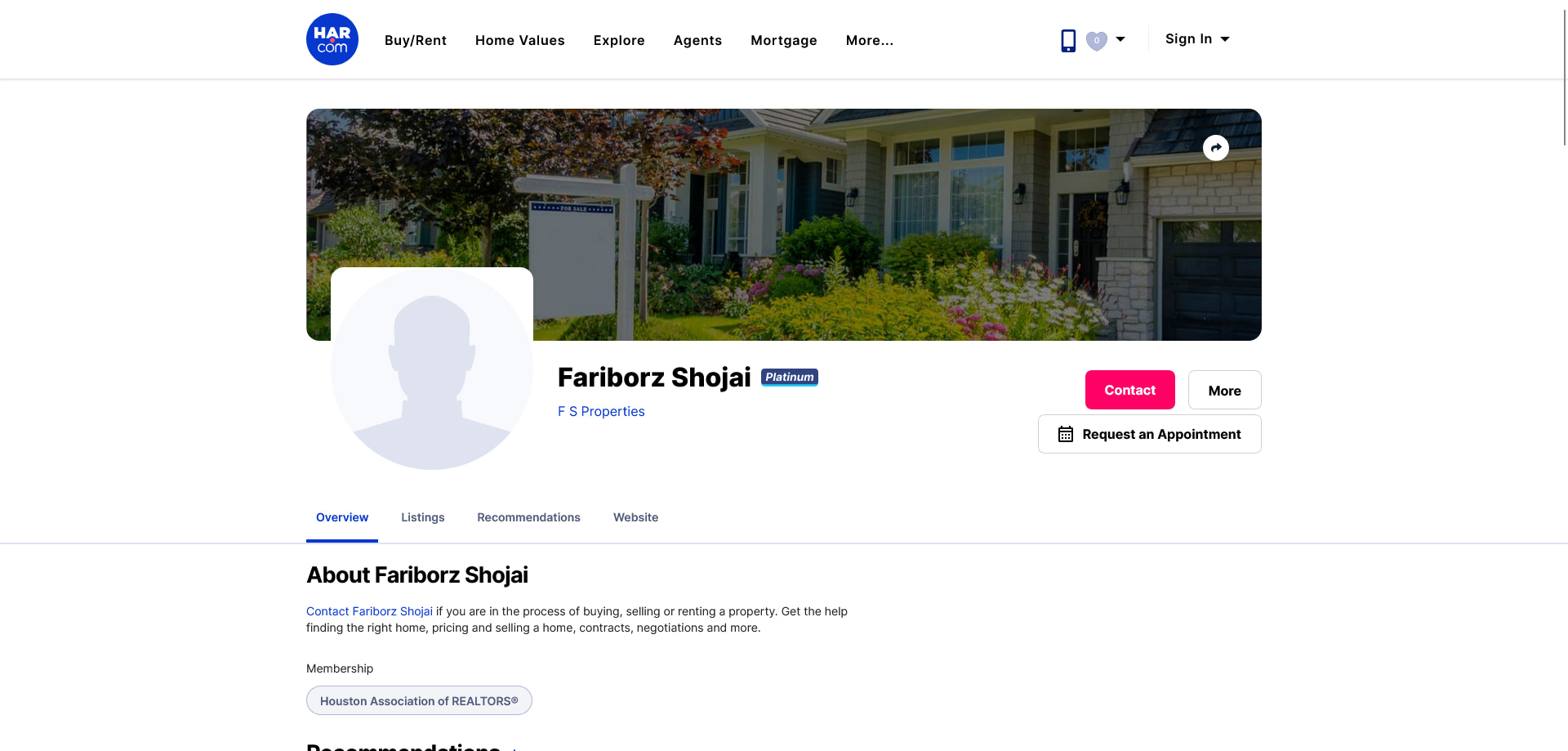The height and width of the screenshot is (751, 1568).
Task: Share profile via arrow icon on banner
Action: [x=1216, y=148]
